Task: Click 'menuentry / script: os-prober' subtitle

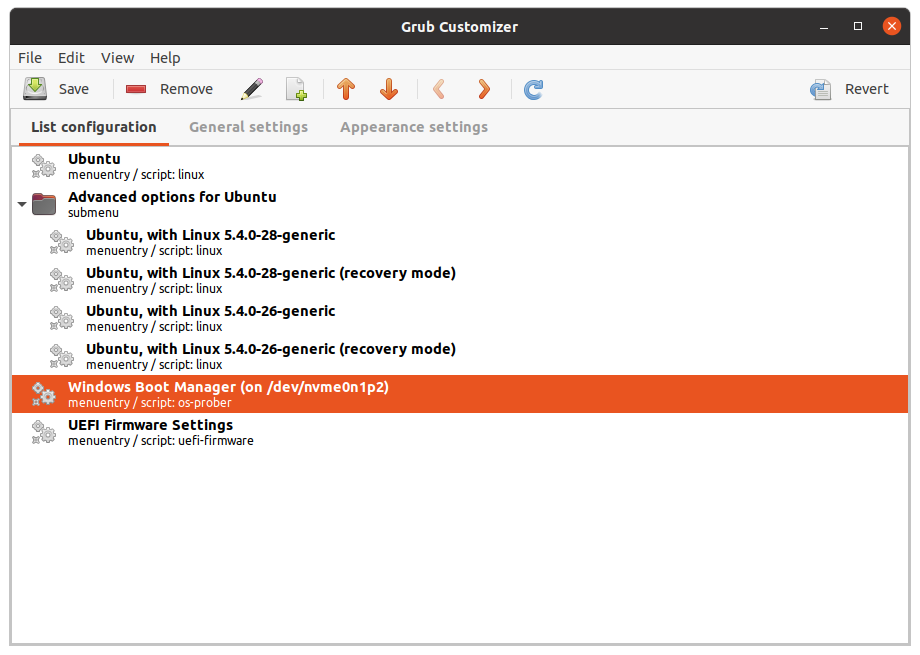Action: pos(150,403)
